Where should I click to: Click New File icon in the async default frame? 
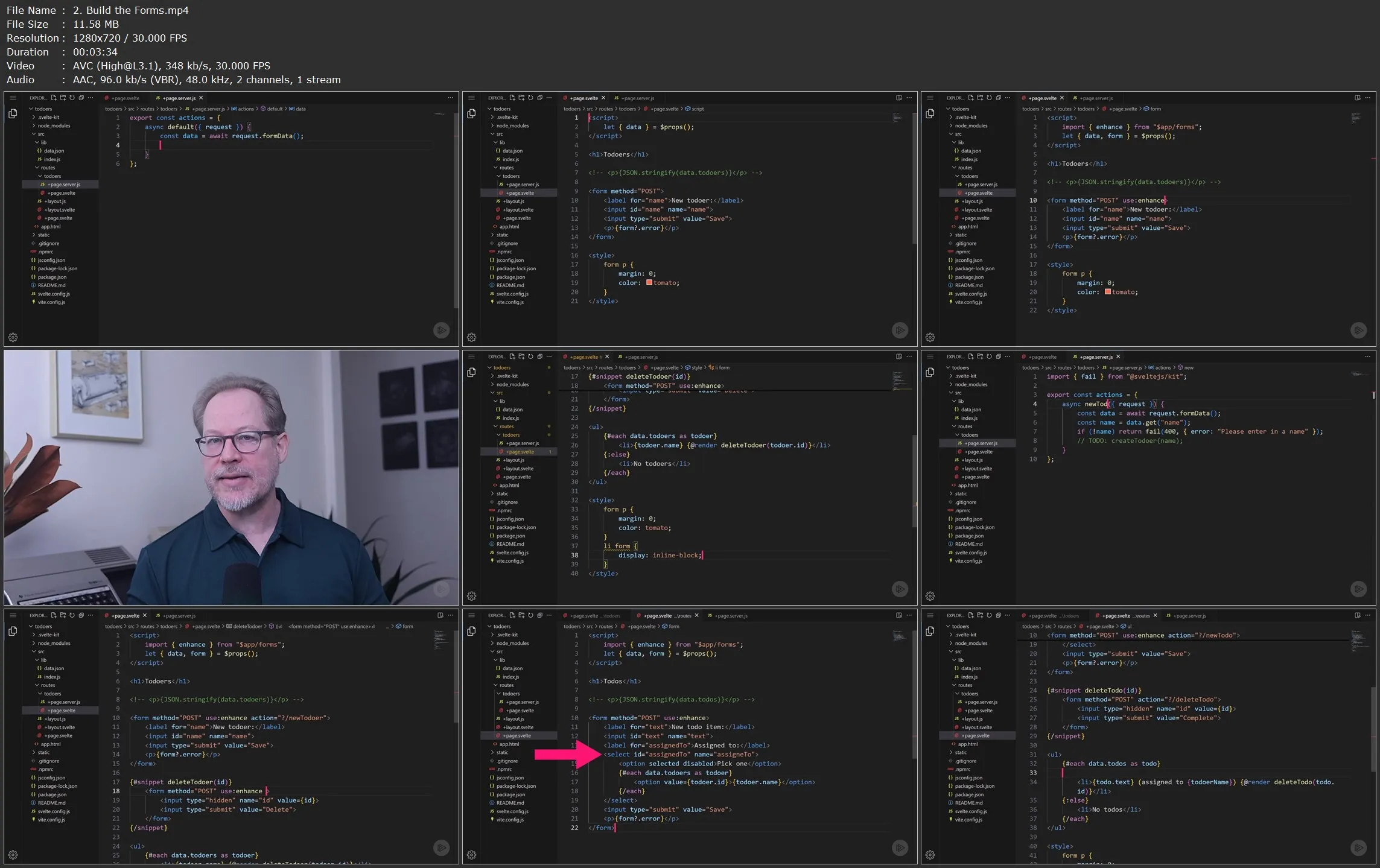click(x=54, y=98)
